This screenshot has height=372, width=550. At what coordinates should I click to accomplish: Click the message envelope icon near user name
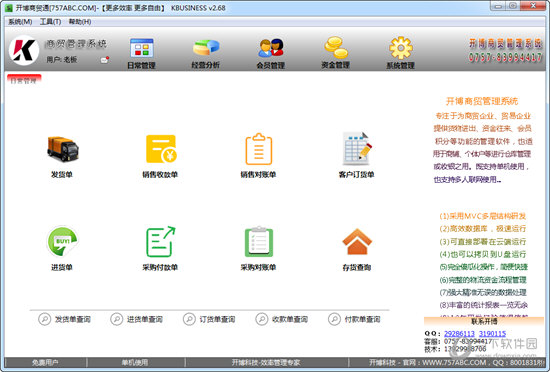coord(105,60)
